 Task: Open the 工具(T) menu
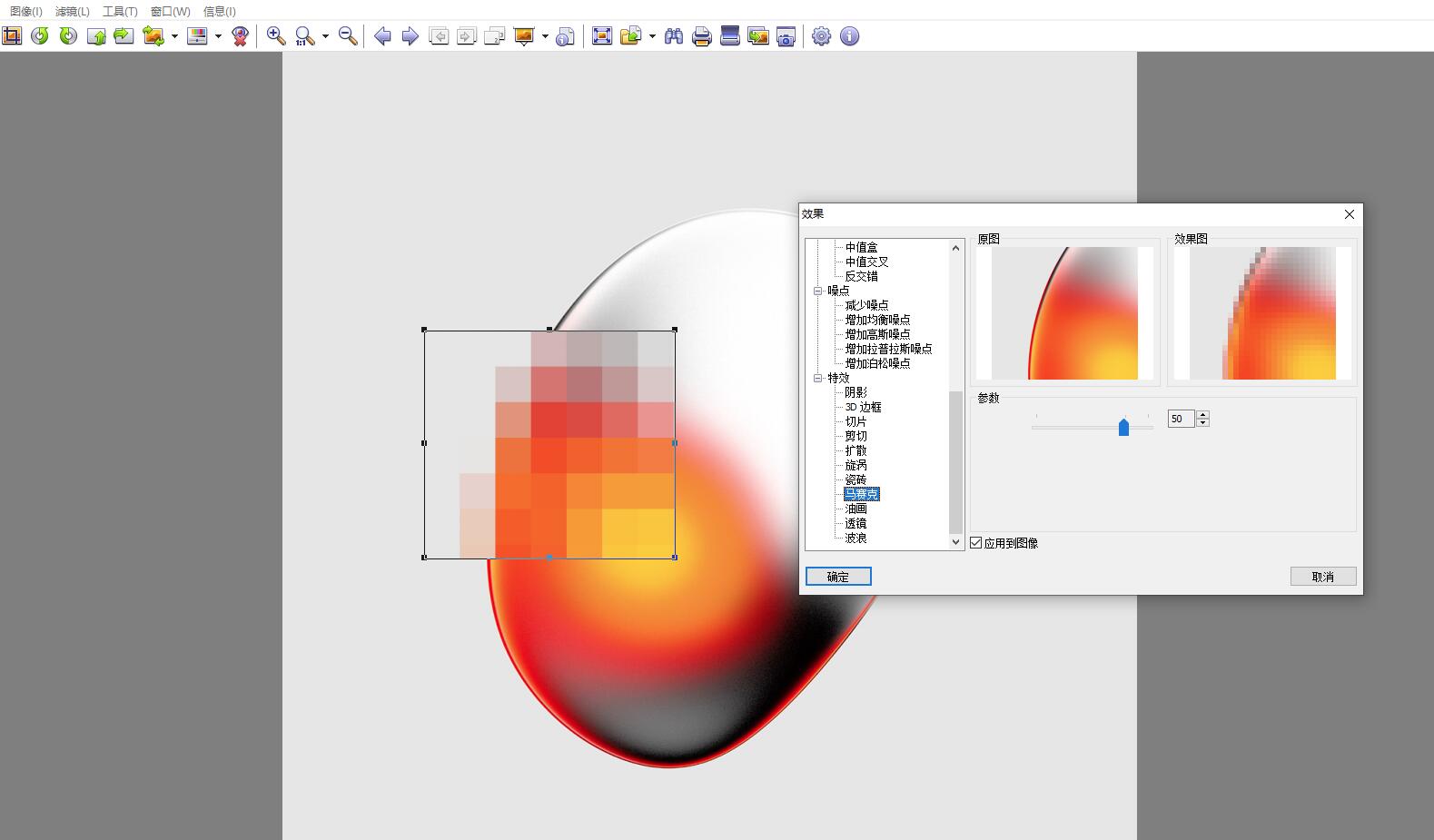tap(120, 11)
